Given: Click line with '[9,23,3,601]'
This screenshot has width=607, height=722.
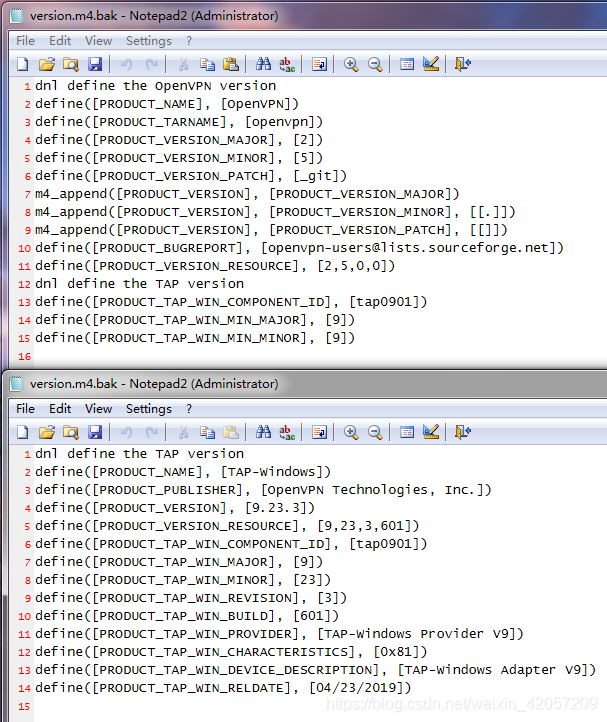Looking at the screenshot, I should 227,526.
